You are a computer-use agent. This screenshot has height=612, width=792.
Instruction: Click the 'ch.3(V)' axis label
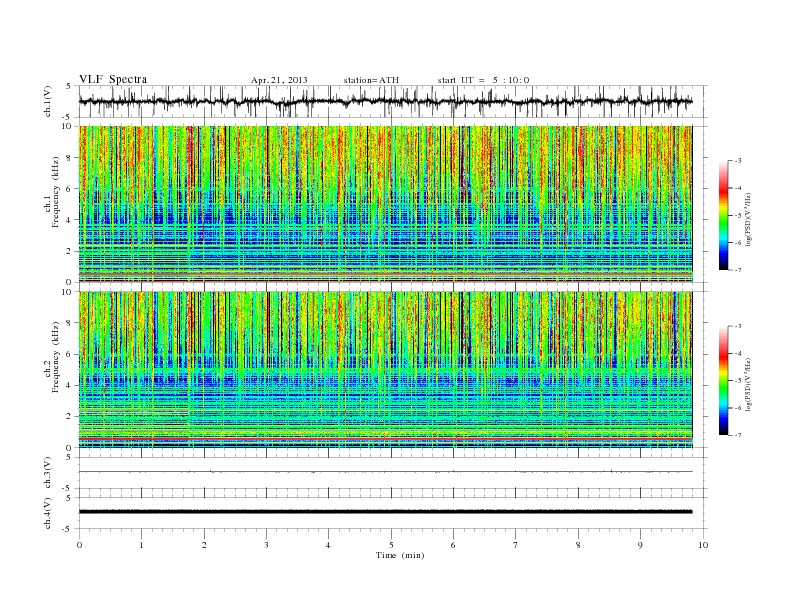(x=48, y=473)
